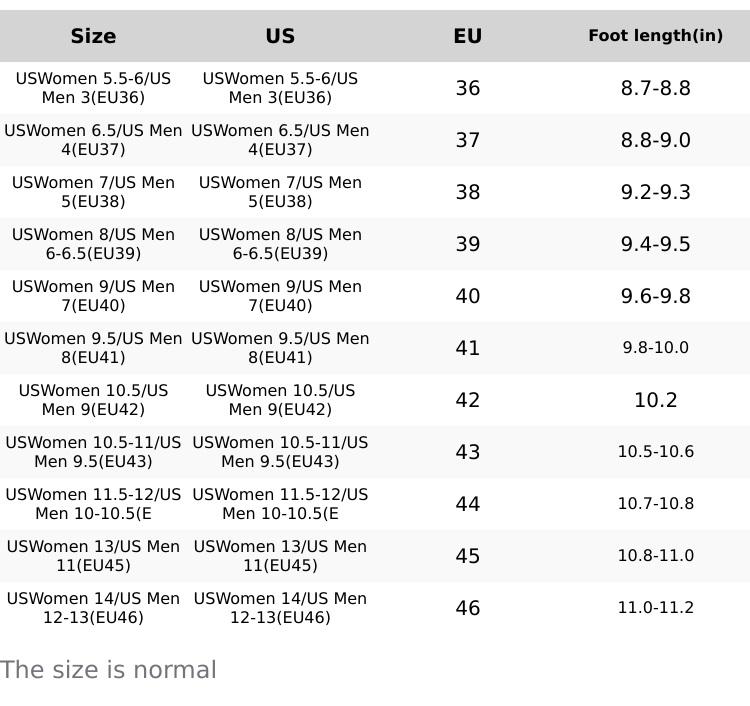Select EU size 37 cell
The width and height of the screenshot is (750, 706).
point(467,140)
